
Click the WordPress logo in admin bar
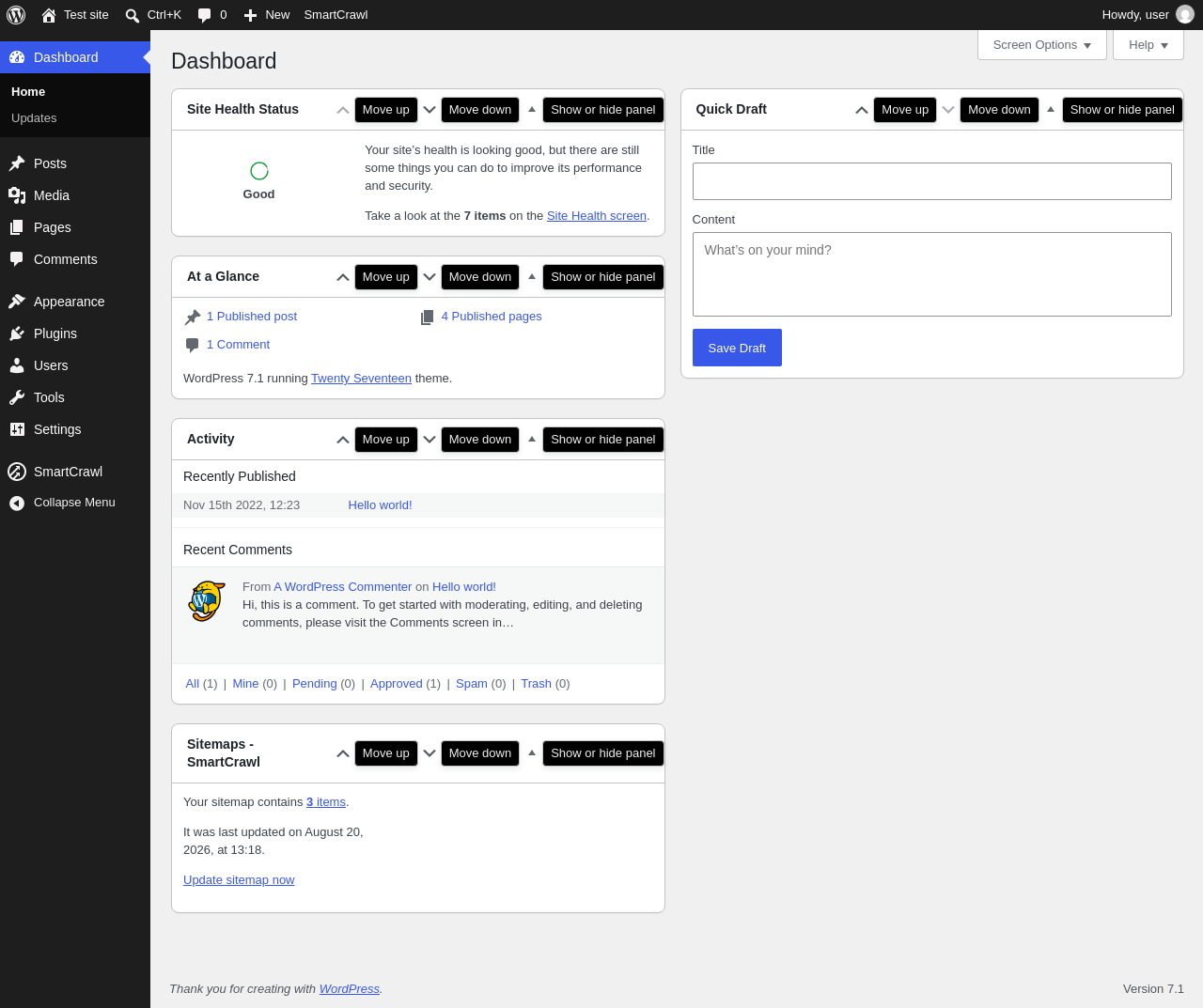click(16, 15)
